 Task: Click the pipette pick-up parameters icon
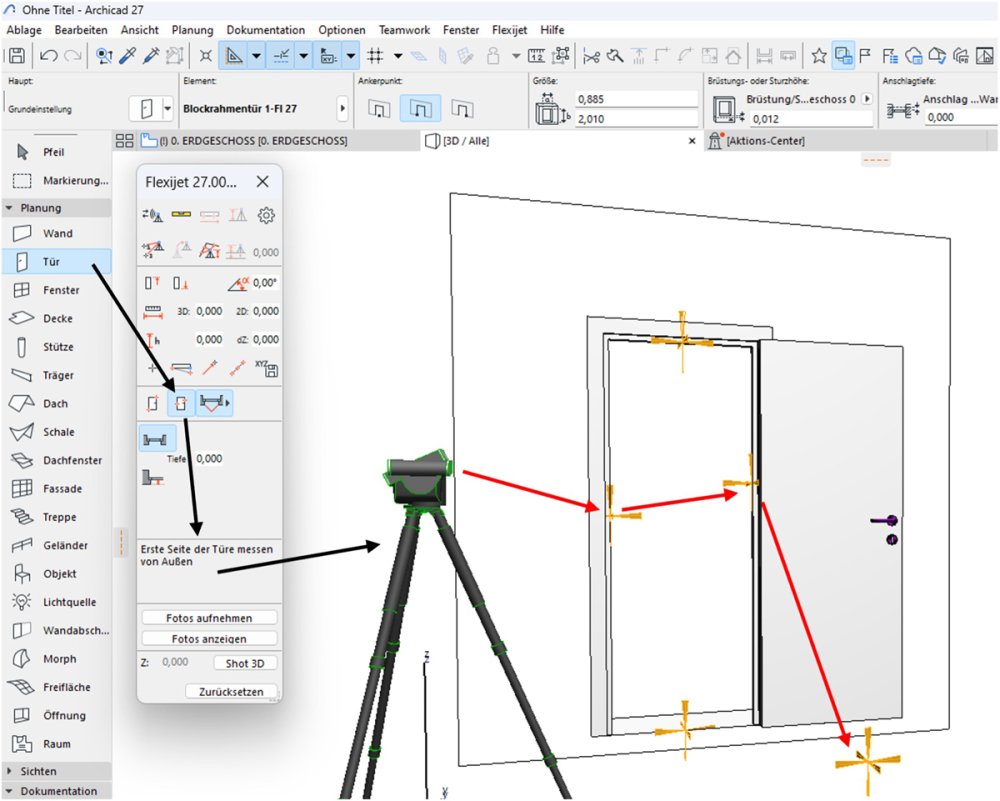tap(127, 56)
